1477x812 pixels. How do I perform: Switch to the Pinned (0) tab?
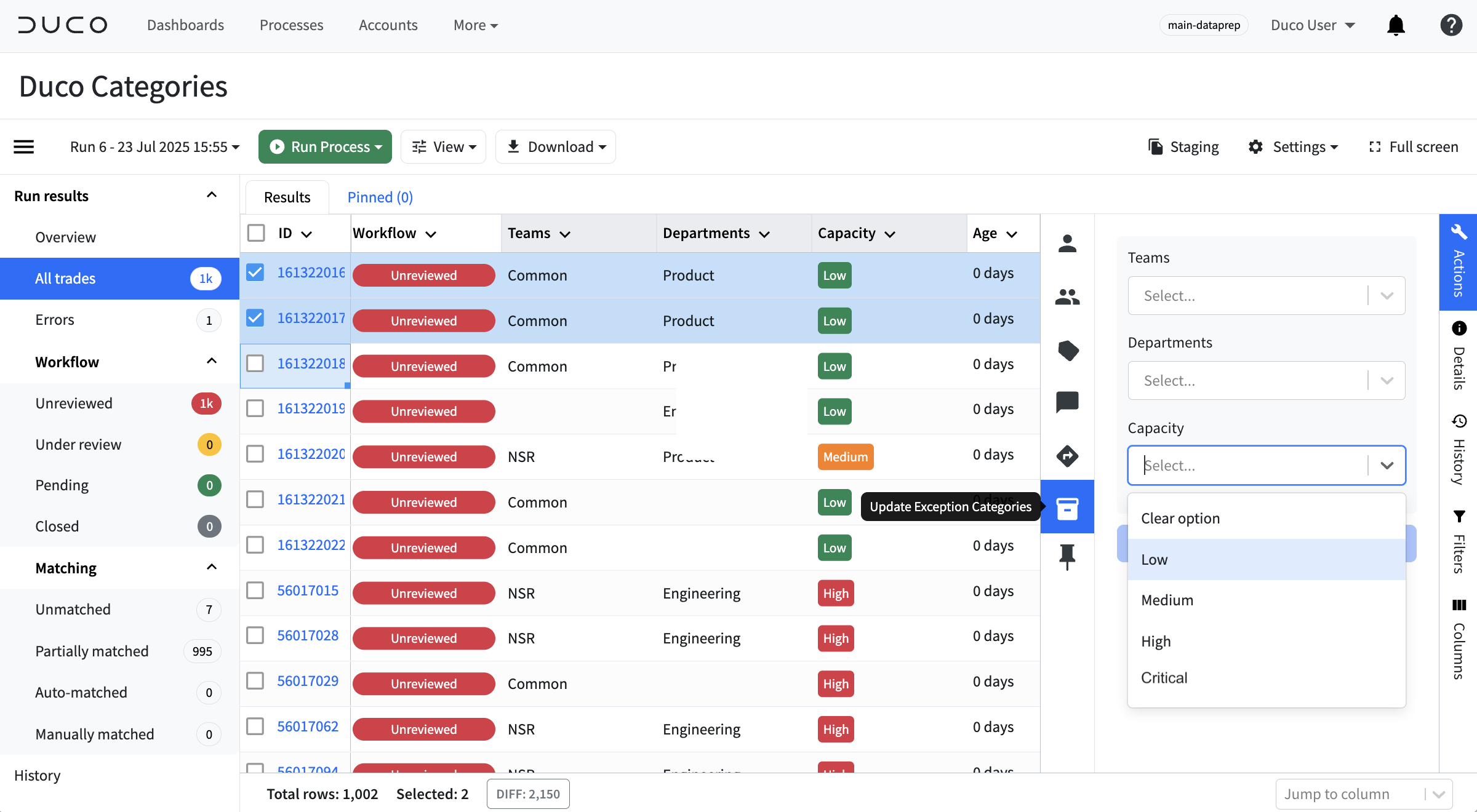380,197
